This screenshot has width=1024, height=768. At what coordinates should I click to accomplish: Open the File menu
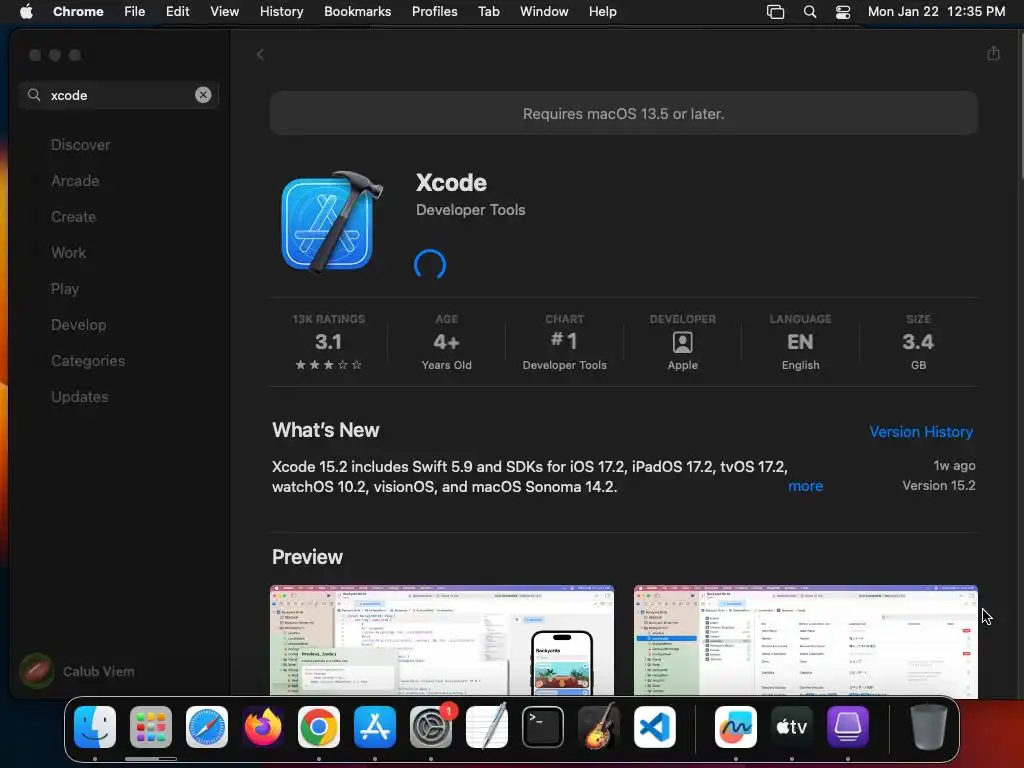(135, 12)
